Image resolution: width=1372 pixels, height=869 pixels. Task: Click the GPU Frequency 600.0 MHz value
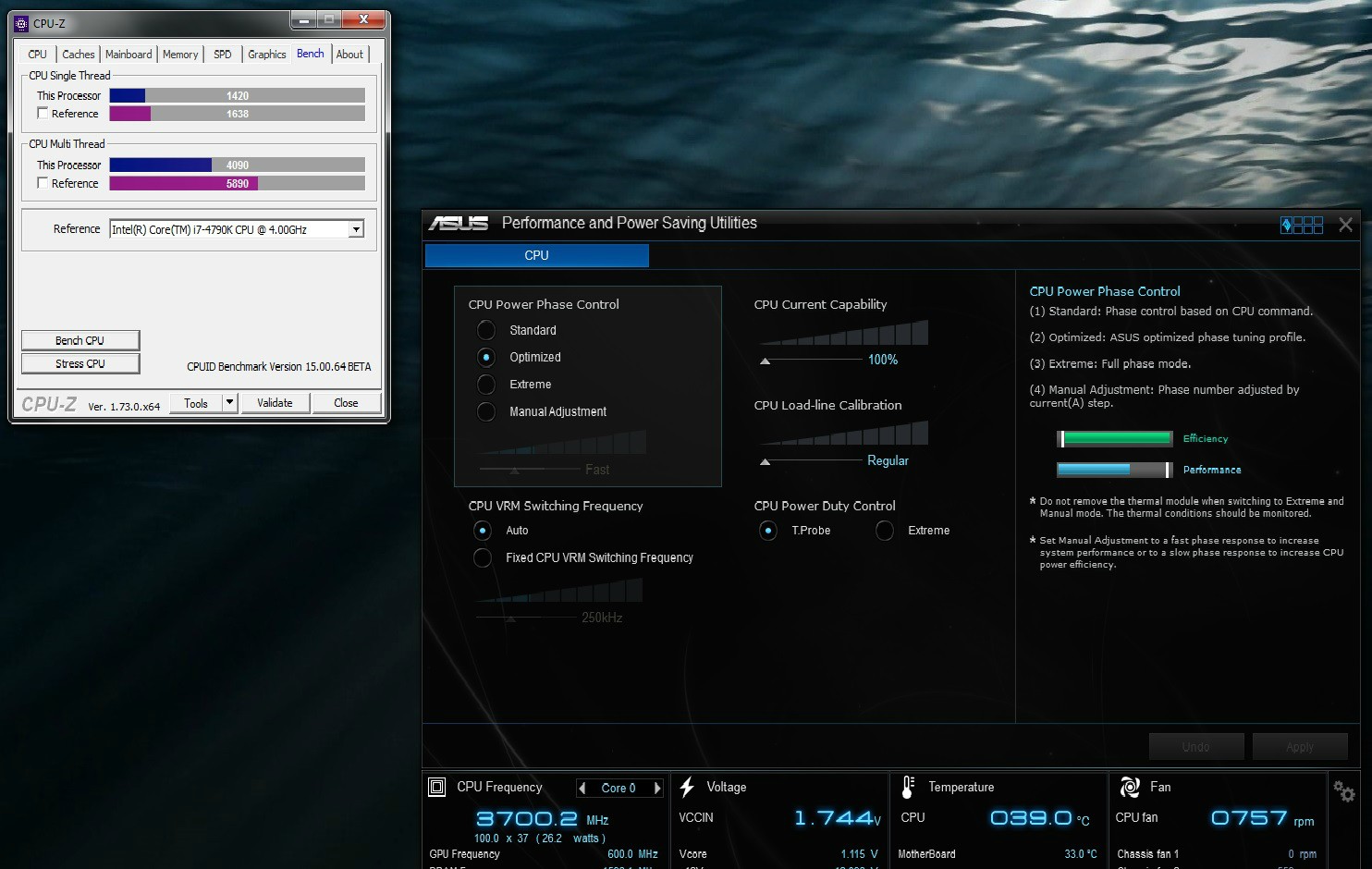(632, 854)
